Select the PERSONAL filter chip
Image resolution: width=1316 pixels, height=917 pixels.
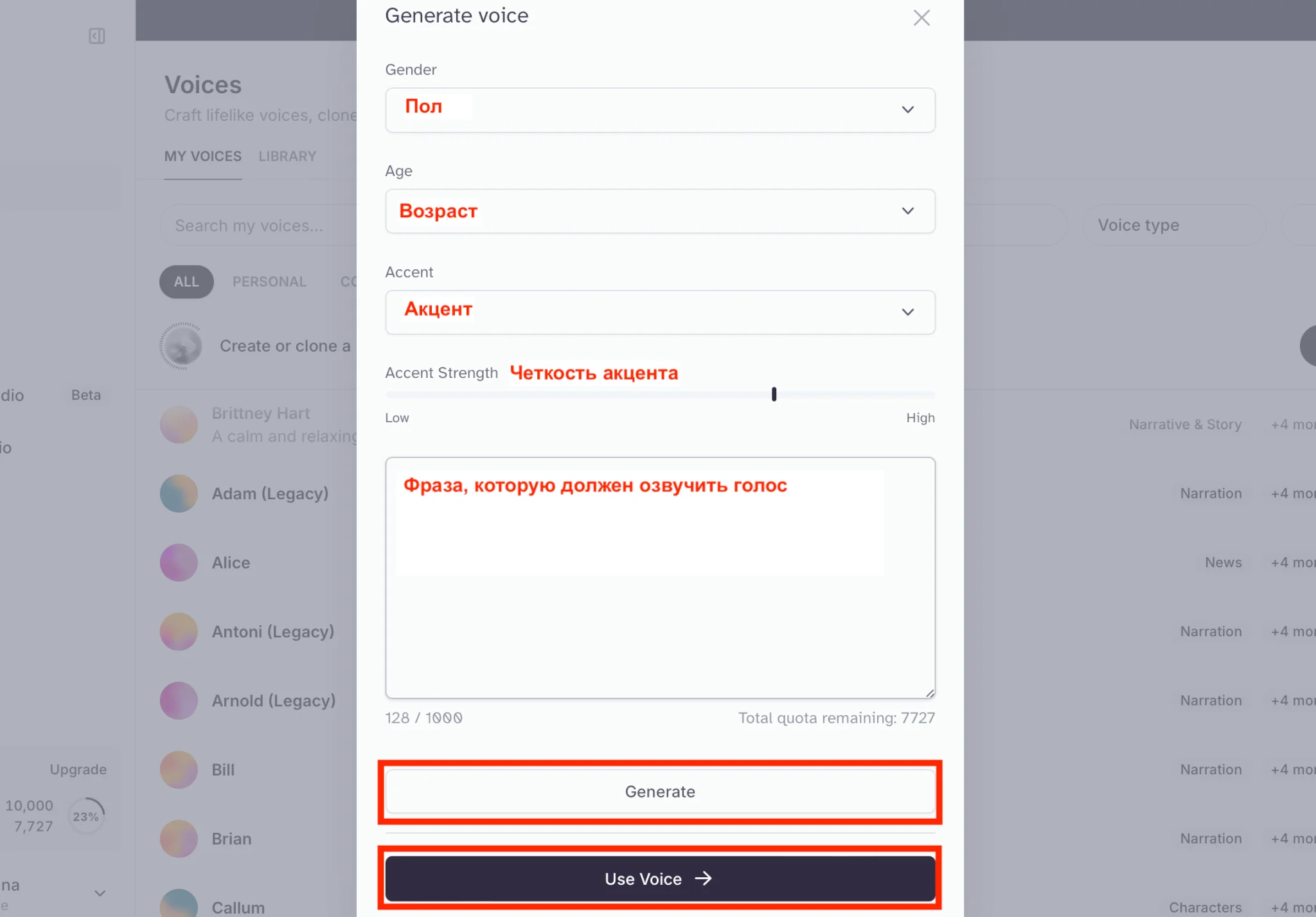coord(269,281)
